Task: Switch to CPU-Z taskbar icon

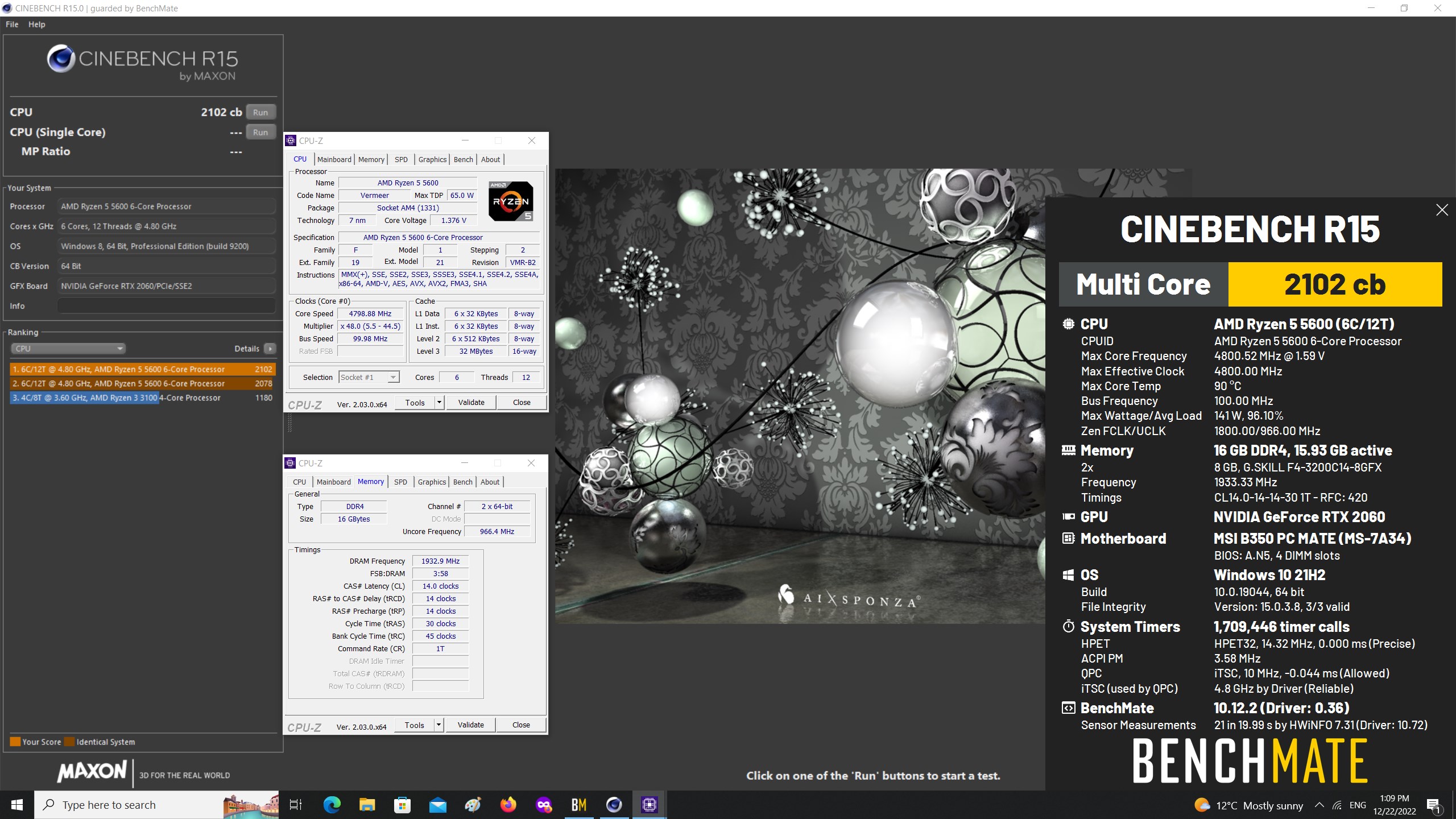Action: (x=650, y=805)
